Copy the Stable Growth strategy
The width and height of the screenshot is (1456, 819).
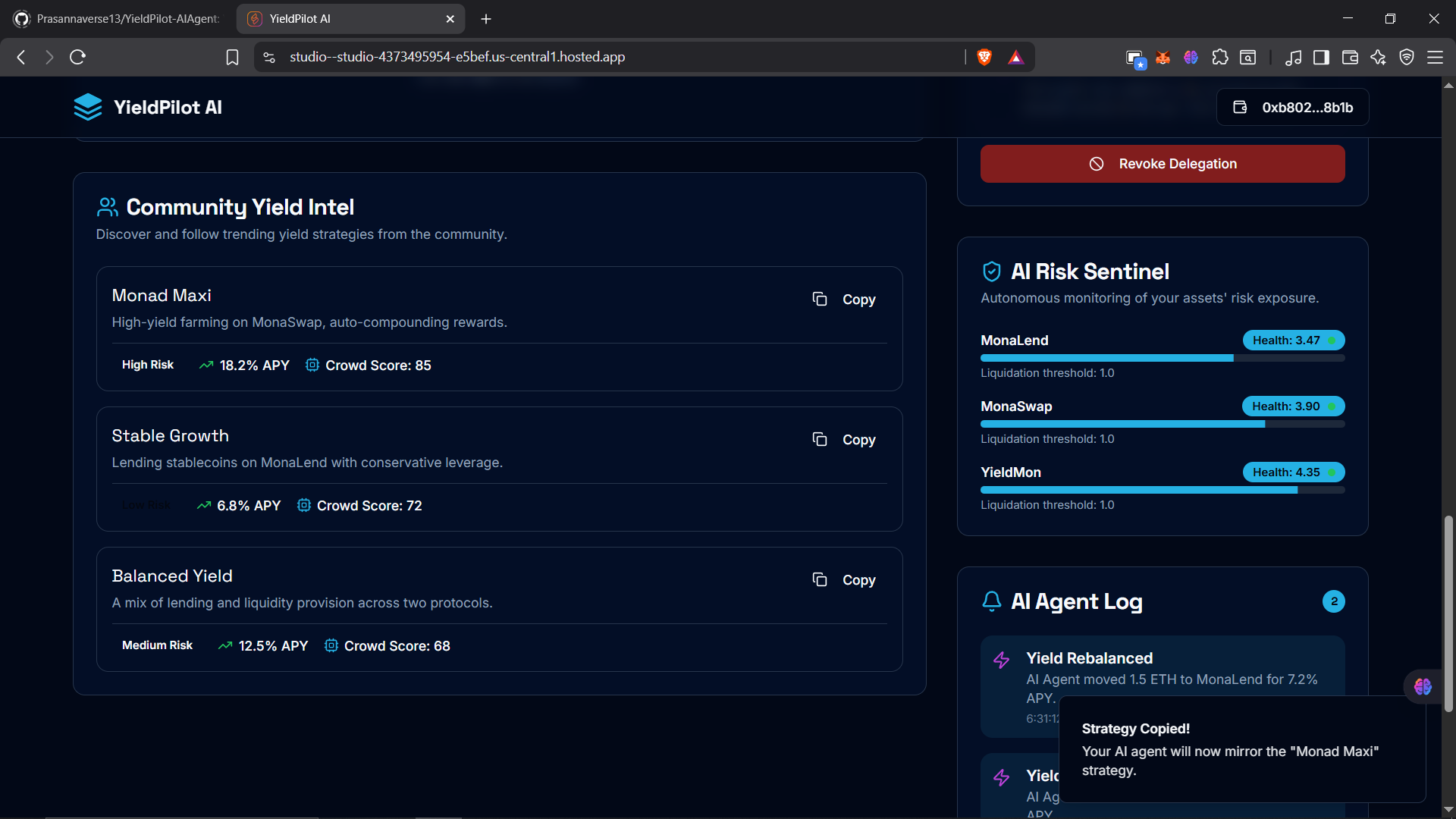click(844, 440)
